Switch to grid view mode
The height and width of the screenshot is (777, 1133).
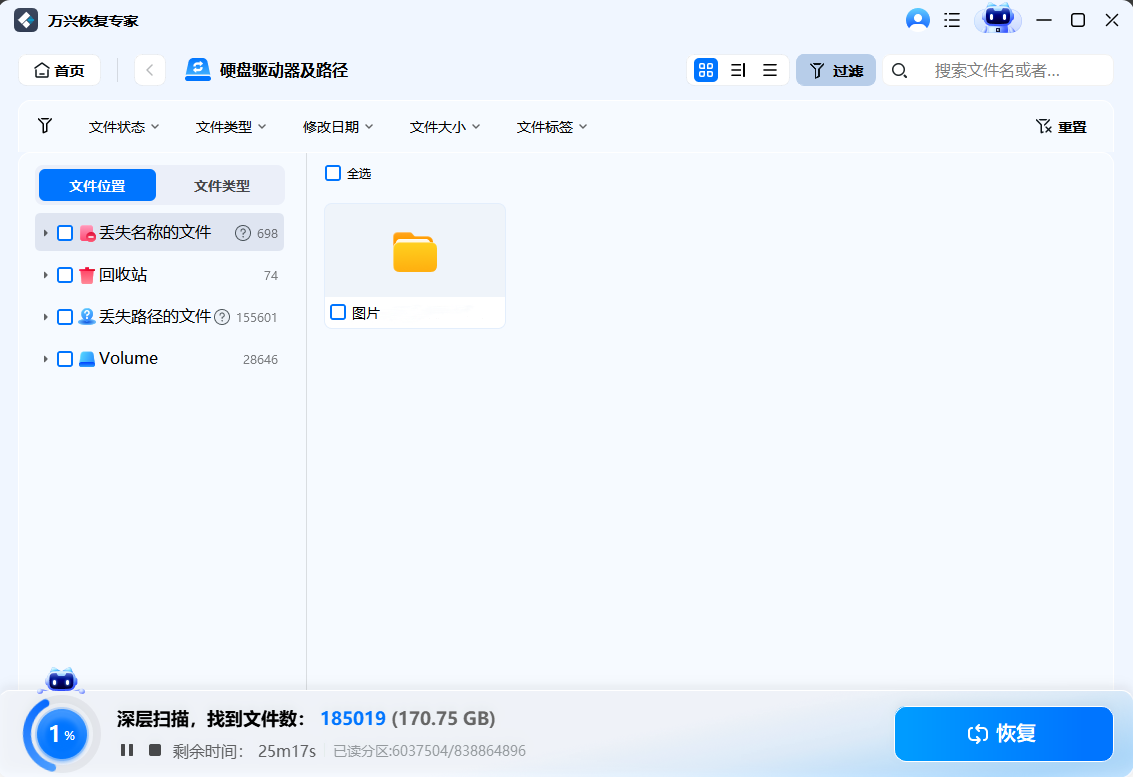click(705, 70)
